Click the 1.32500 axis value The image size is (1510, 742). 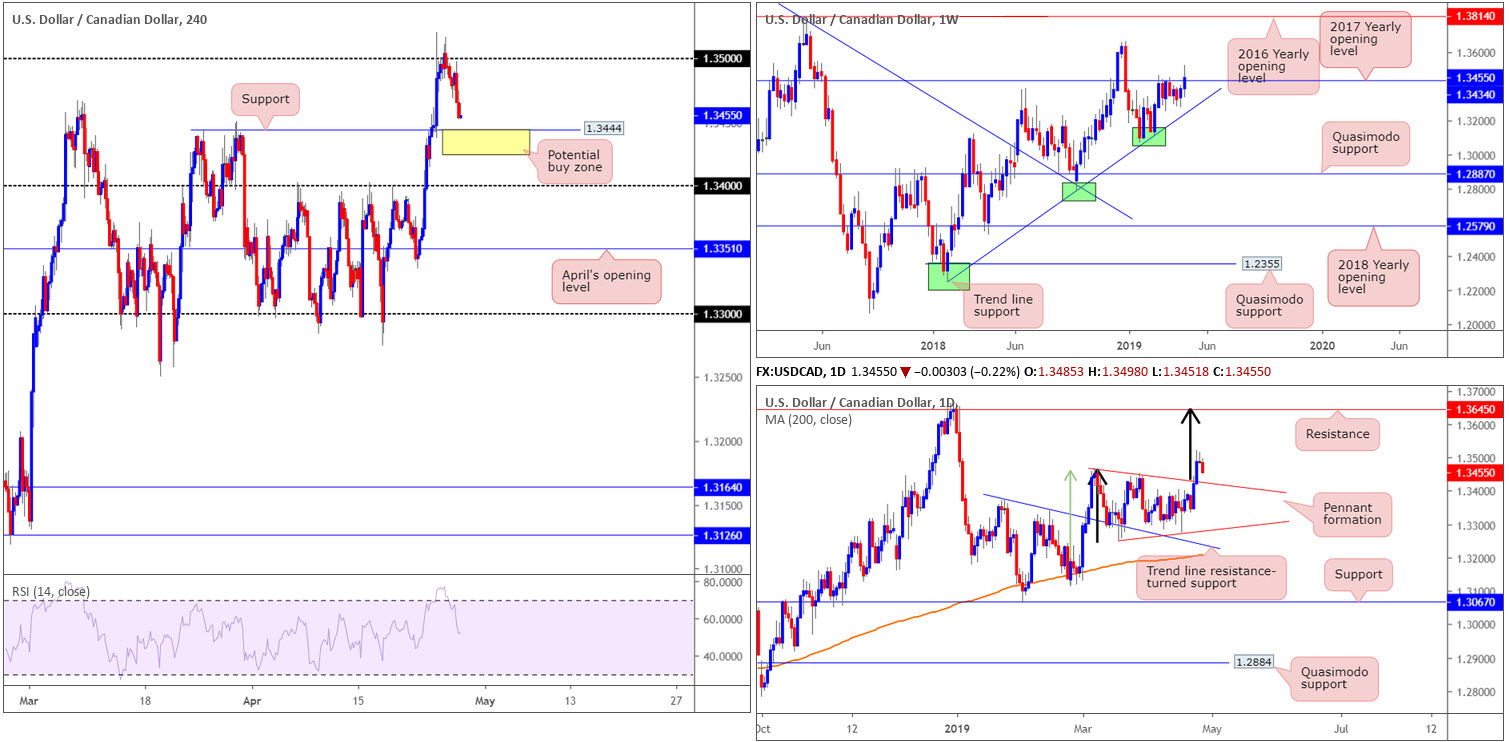pos(723,378)
